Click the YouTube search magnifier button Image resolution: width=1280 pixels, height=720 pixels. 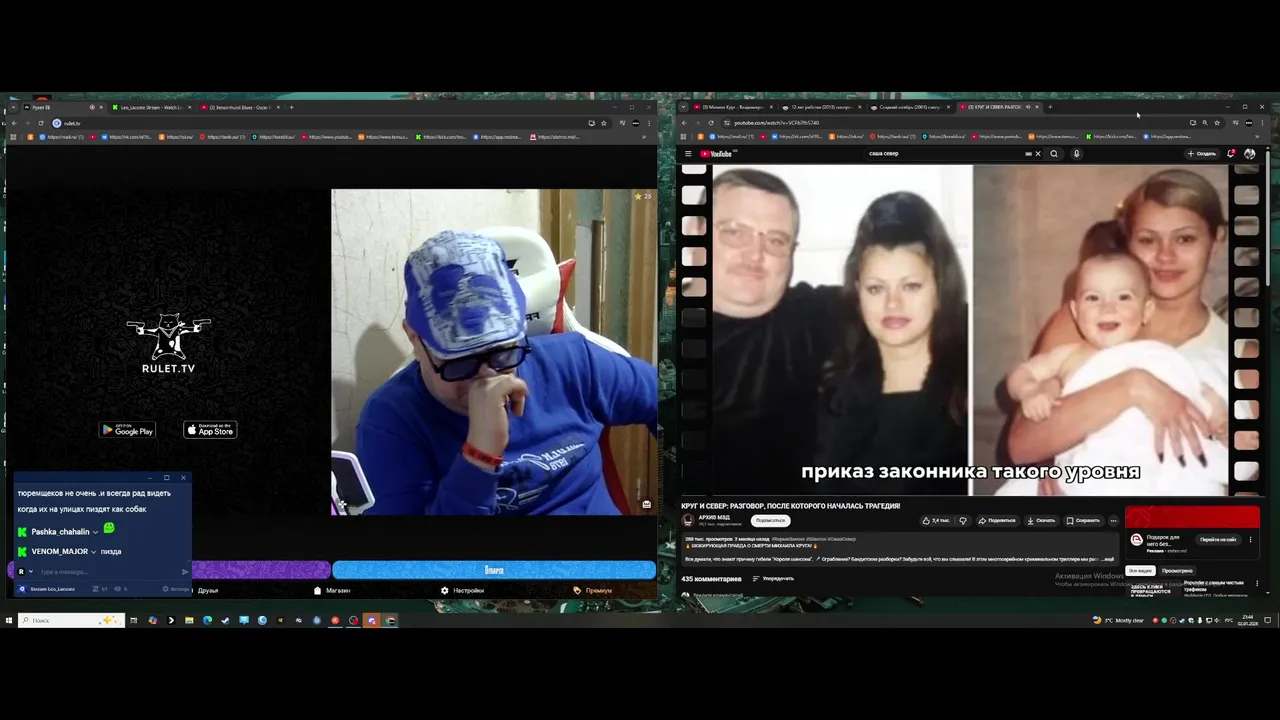[1054, 154]
